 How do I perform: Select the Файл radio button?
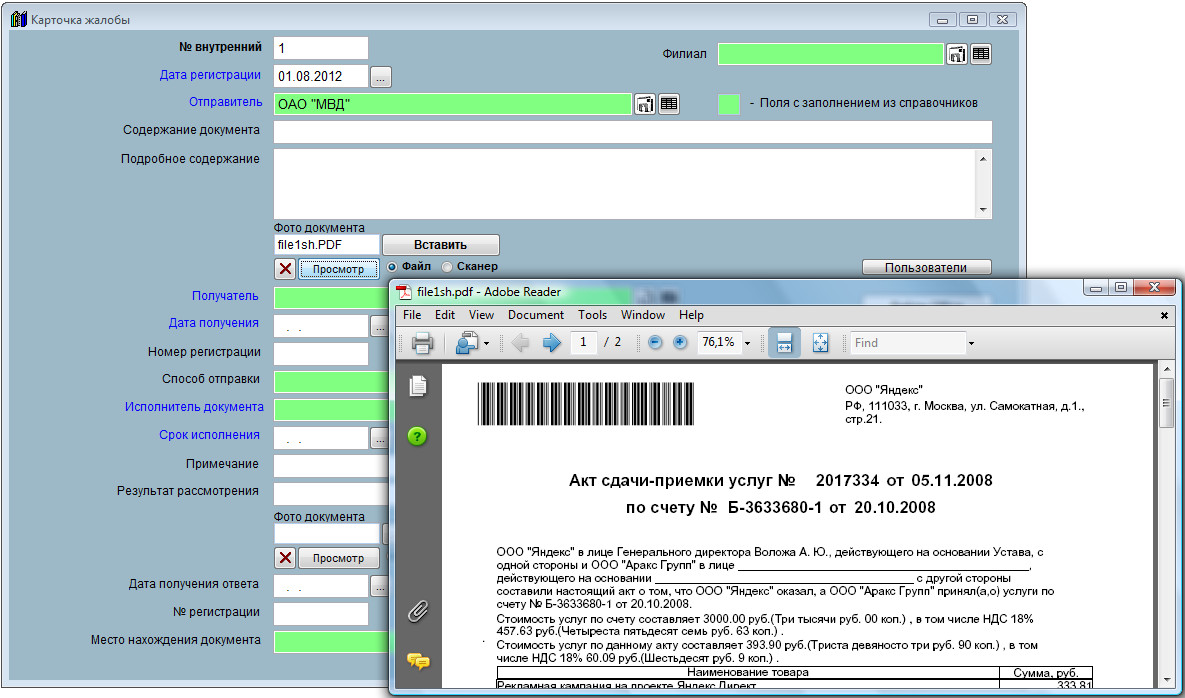(392, 267)
